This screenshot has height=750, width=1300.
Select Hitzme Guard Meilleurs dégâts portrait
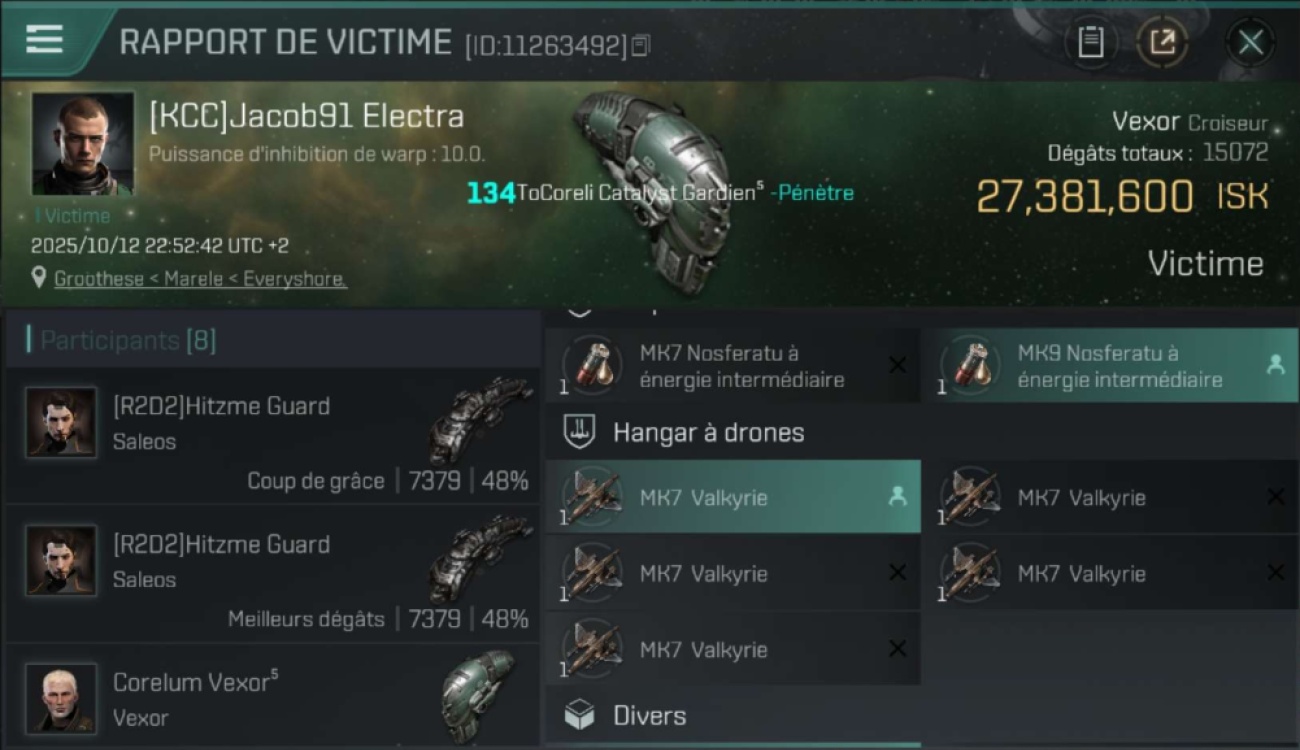pyautogui.click(x=61, y=561)
